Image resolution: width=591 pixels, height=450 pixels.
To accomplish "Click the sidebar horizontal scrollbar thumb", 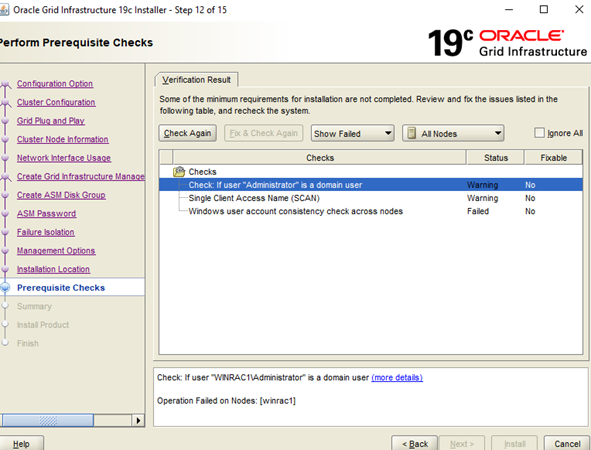I will [47, 420].
